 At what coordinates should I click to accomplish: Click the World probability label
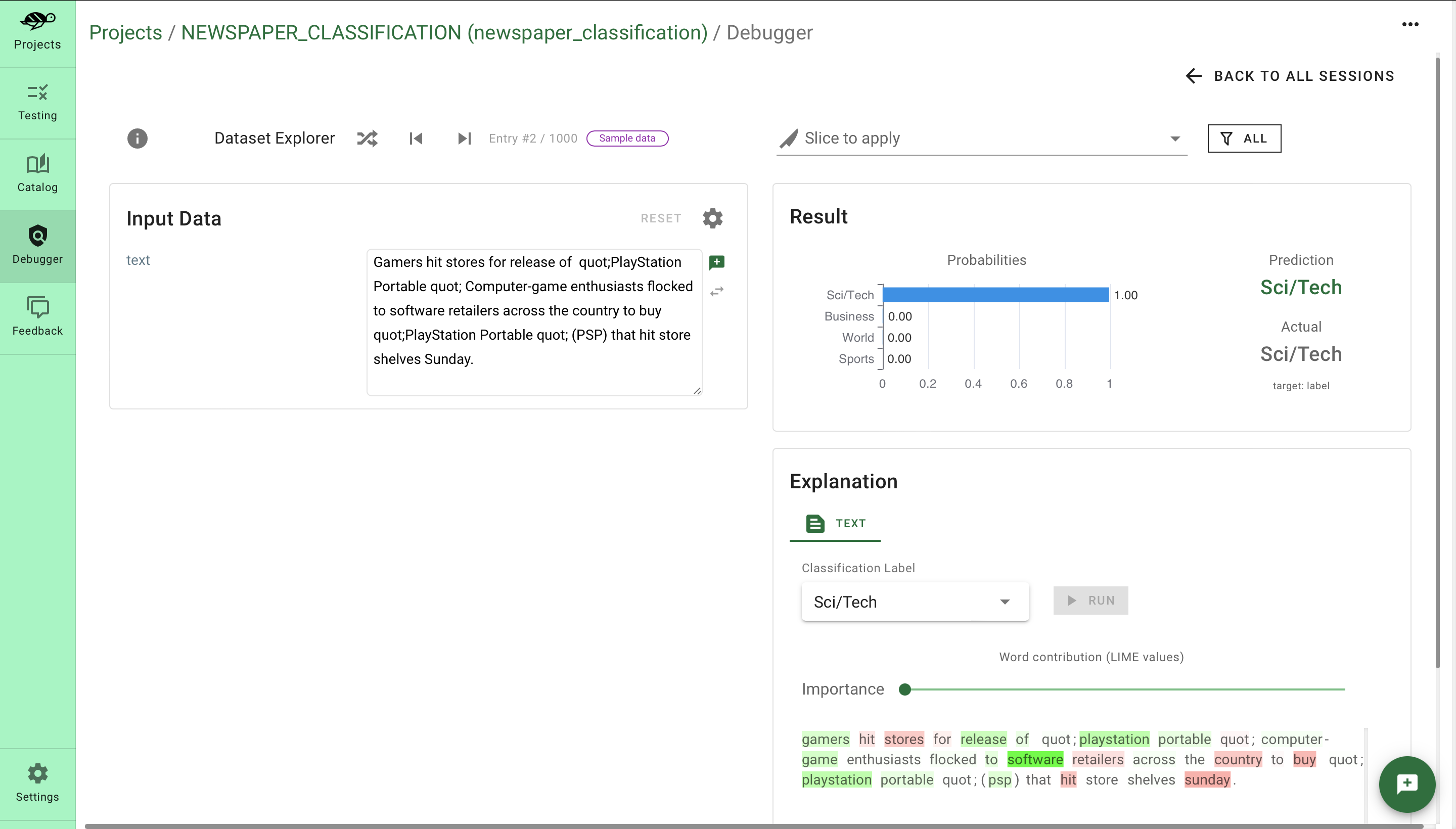(857, 338)
